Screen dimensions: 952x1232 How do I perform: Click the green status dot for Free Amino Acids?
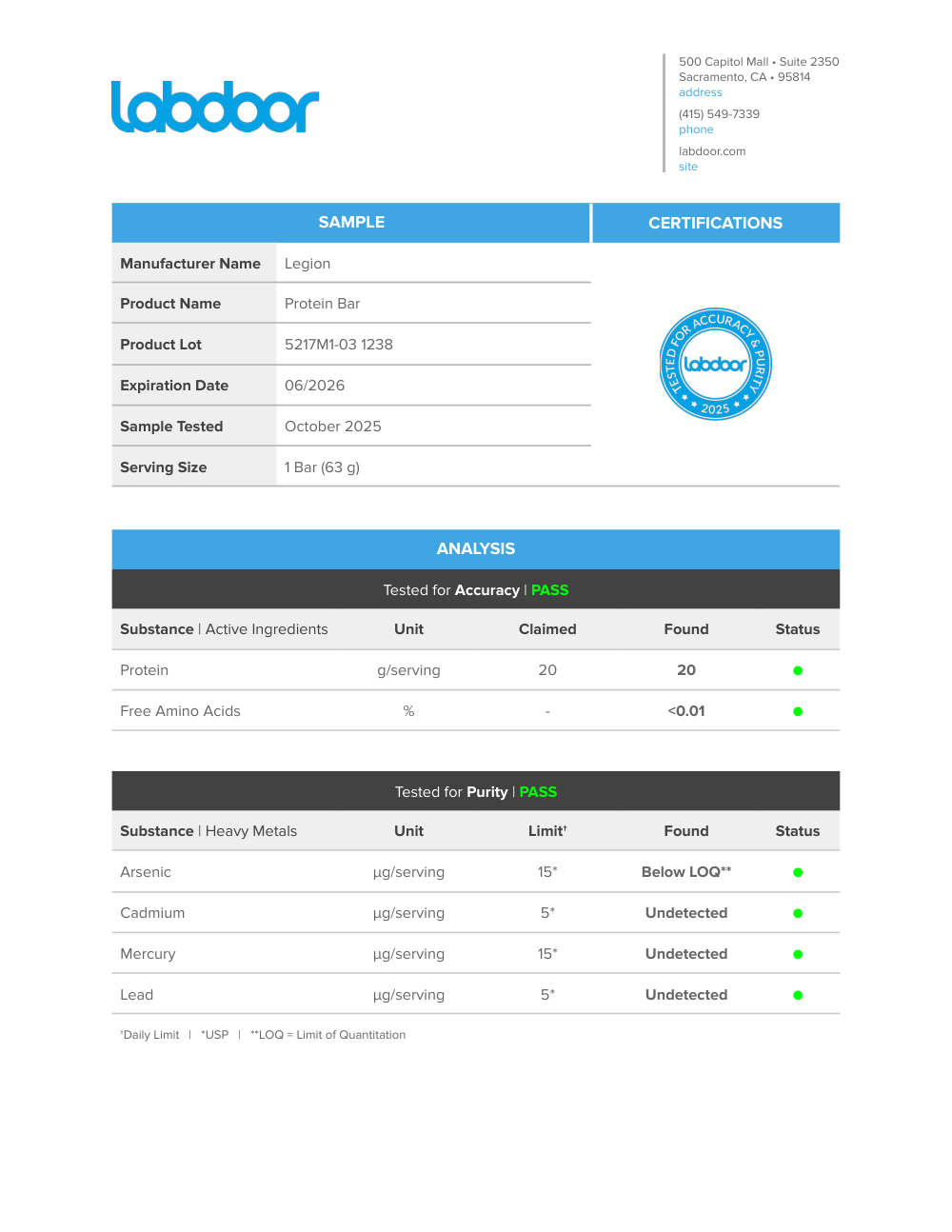(798, 712)
